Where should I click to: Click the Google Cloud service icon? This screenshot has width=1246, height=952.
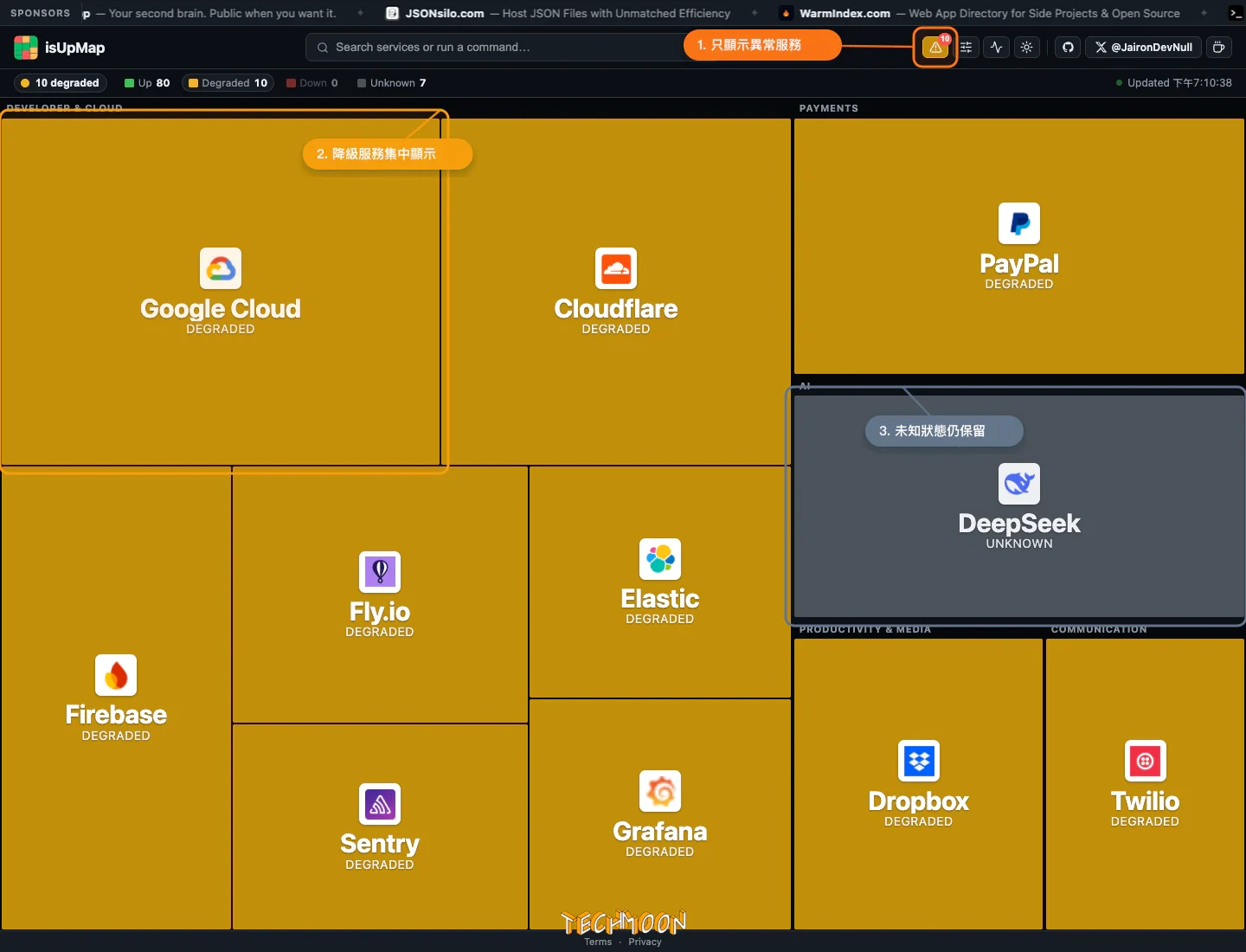tap(221, 269)
